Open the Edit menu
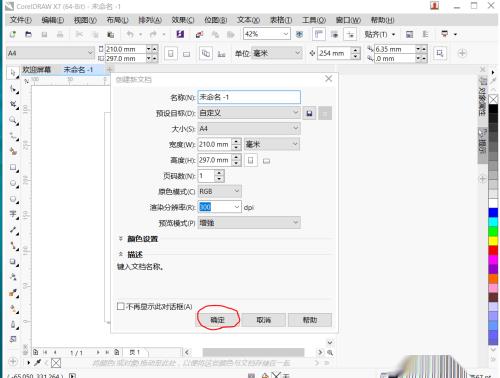Screen dimensions: 500x378 point(53,20)
